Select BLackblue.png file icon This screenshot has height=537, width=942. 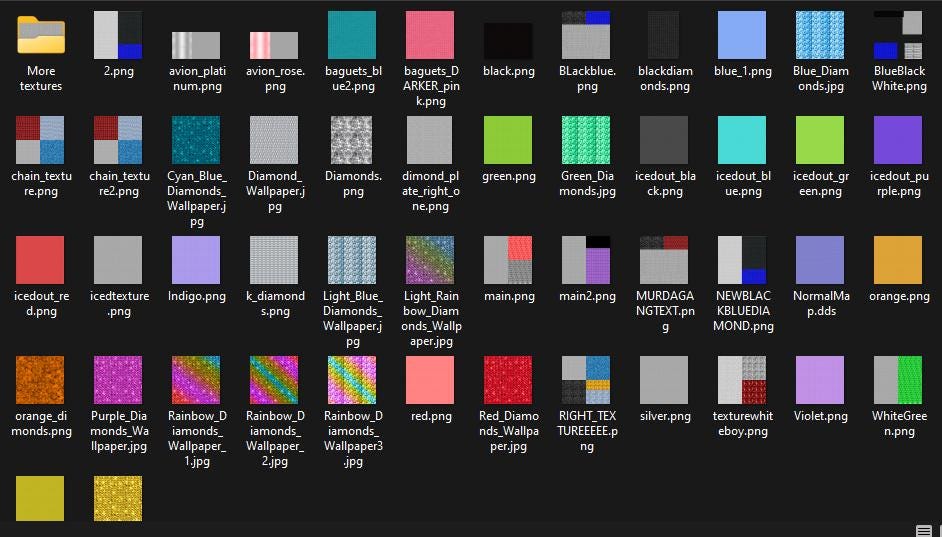tap(586, 35)
